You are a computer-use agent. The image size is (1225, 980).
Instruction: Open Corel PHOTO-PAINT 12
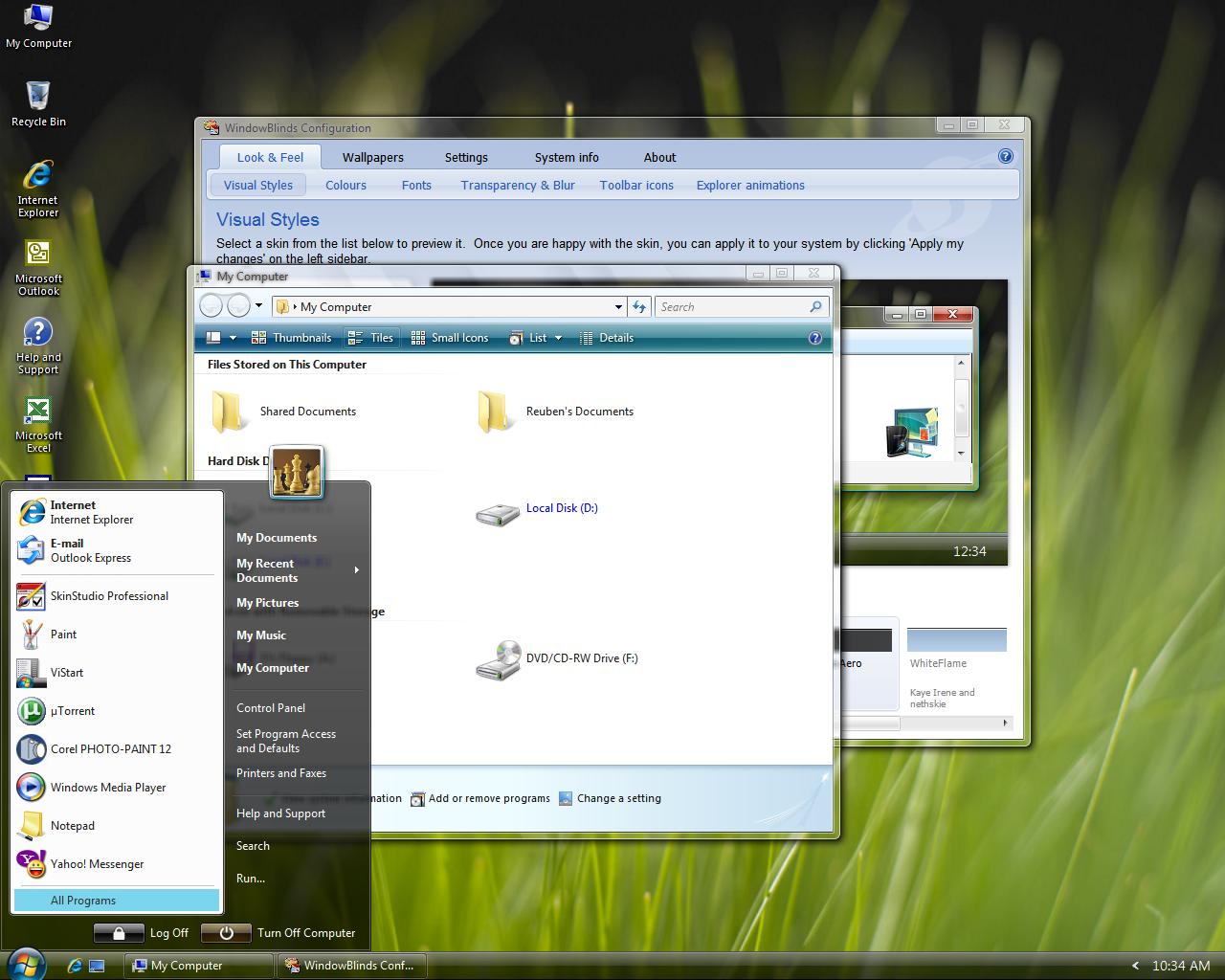119,749
